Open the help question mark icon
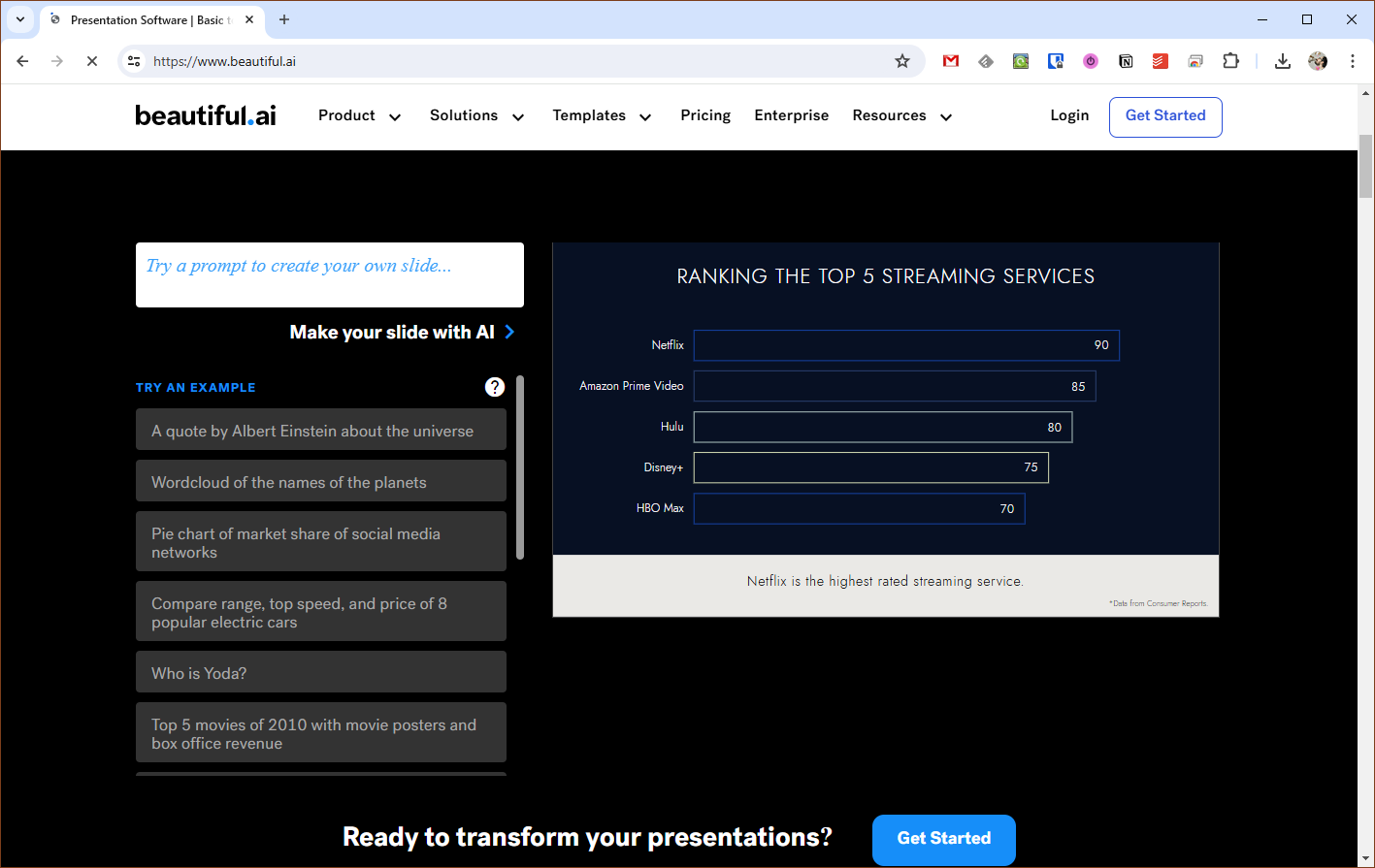 [x=495, y=387]
